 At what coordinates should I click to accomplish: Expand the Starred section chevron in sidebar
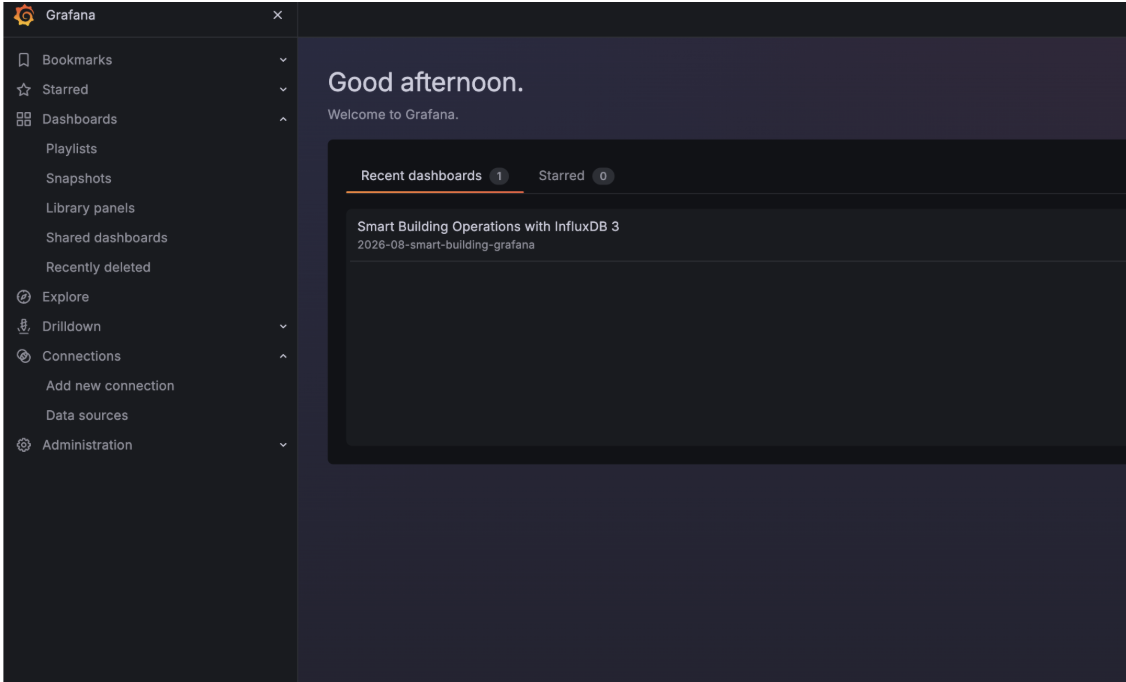(x=283, y=90)
